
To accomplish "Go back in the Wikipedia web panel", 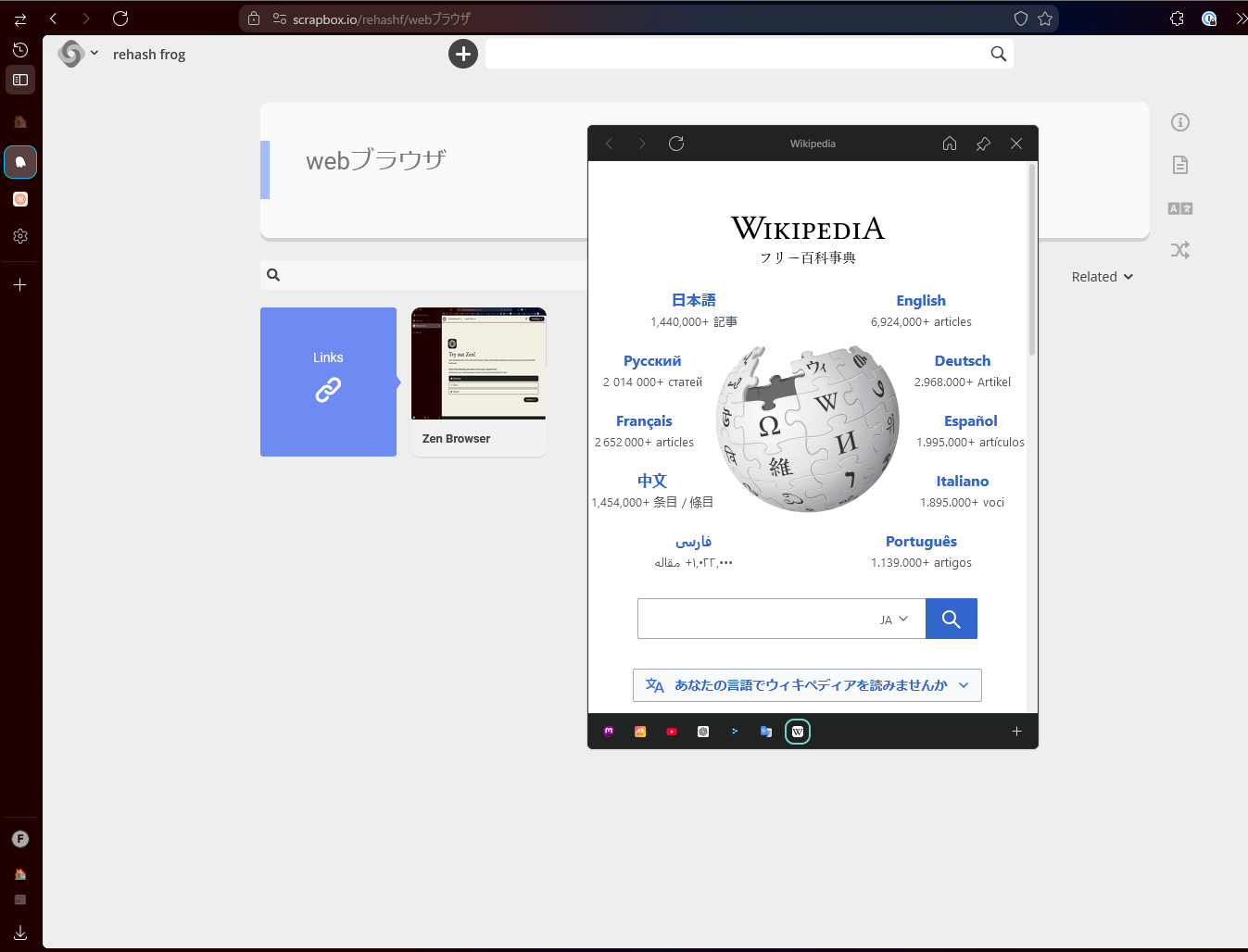I will pos(609,144).
